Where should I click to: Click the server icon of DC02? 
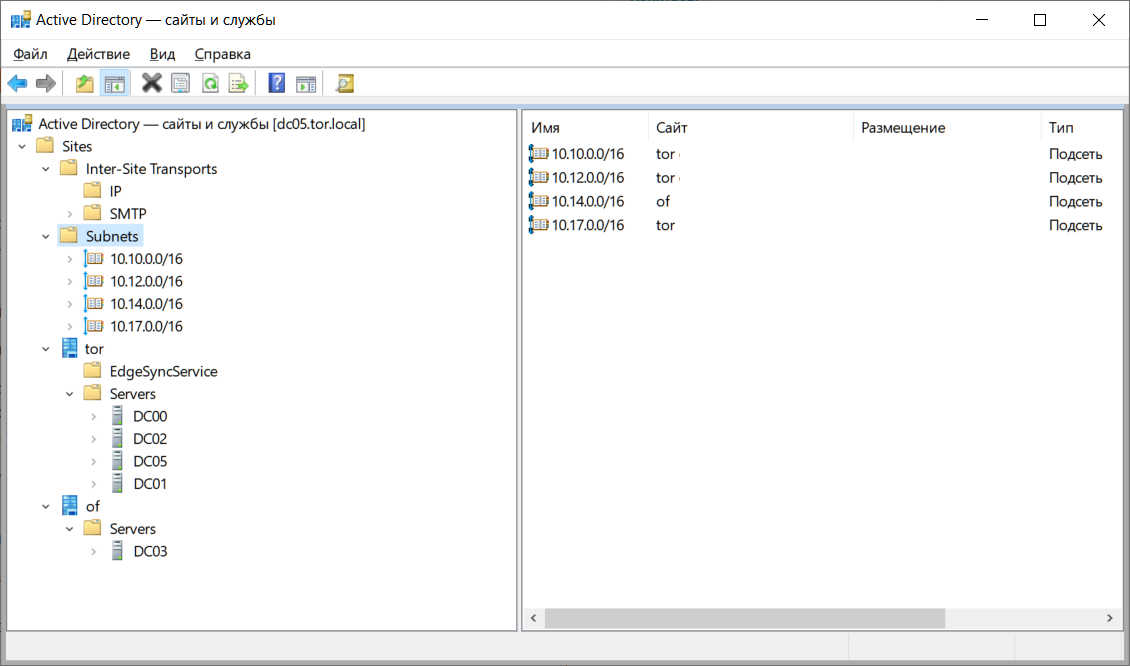(117, 438)
